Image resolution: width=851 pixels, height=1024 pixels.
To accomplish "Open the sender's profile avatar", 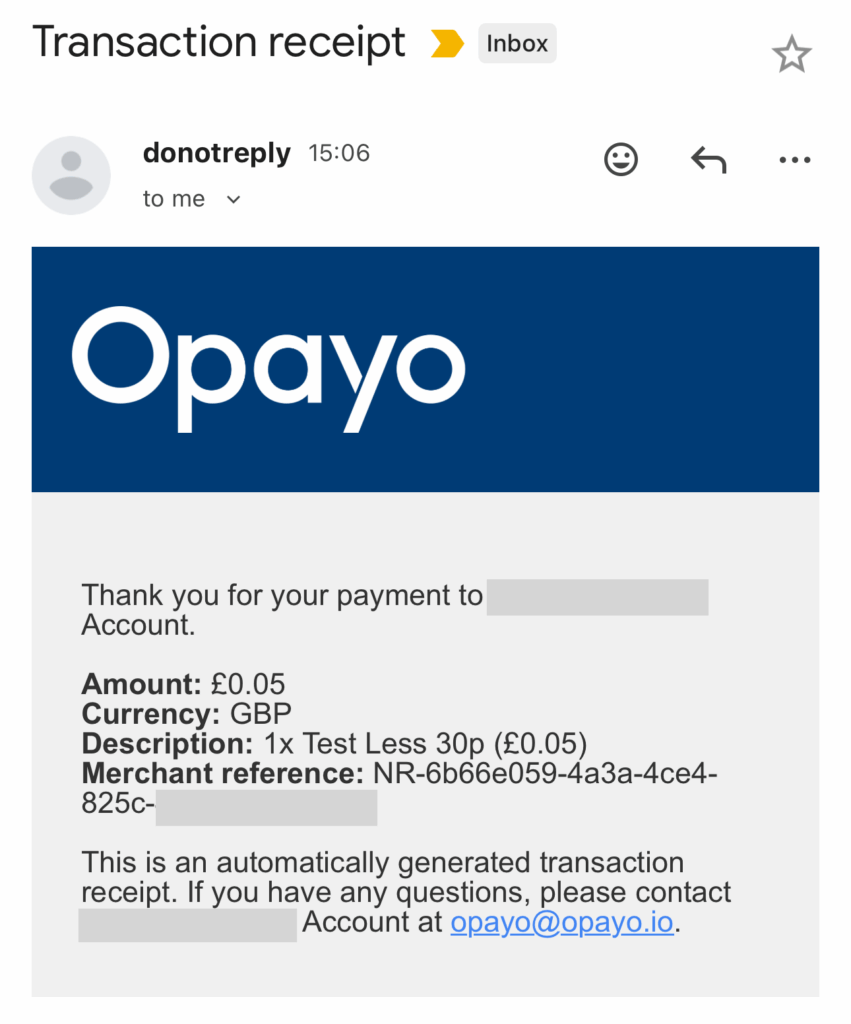I will (x=71, y=175).
